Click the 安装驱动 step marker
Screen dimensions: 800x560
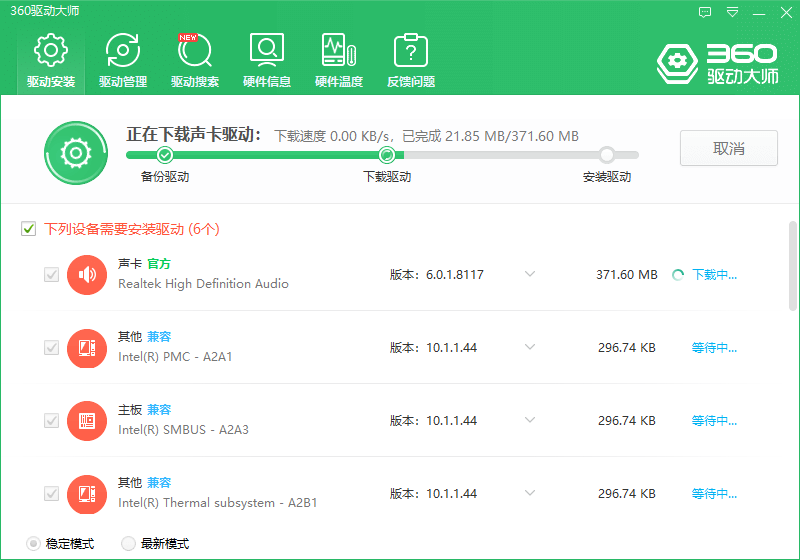coord(607,155)
